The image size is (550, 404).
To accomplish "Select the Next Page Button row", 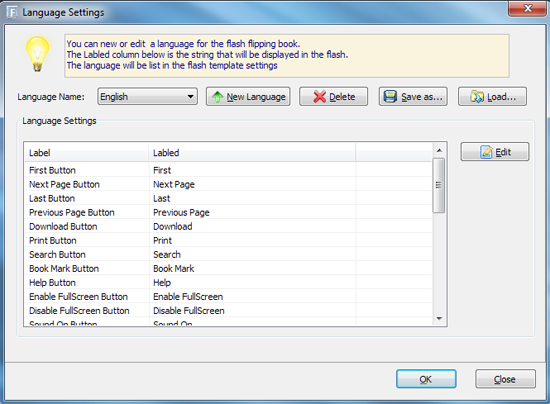I will (228, 184).
